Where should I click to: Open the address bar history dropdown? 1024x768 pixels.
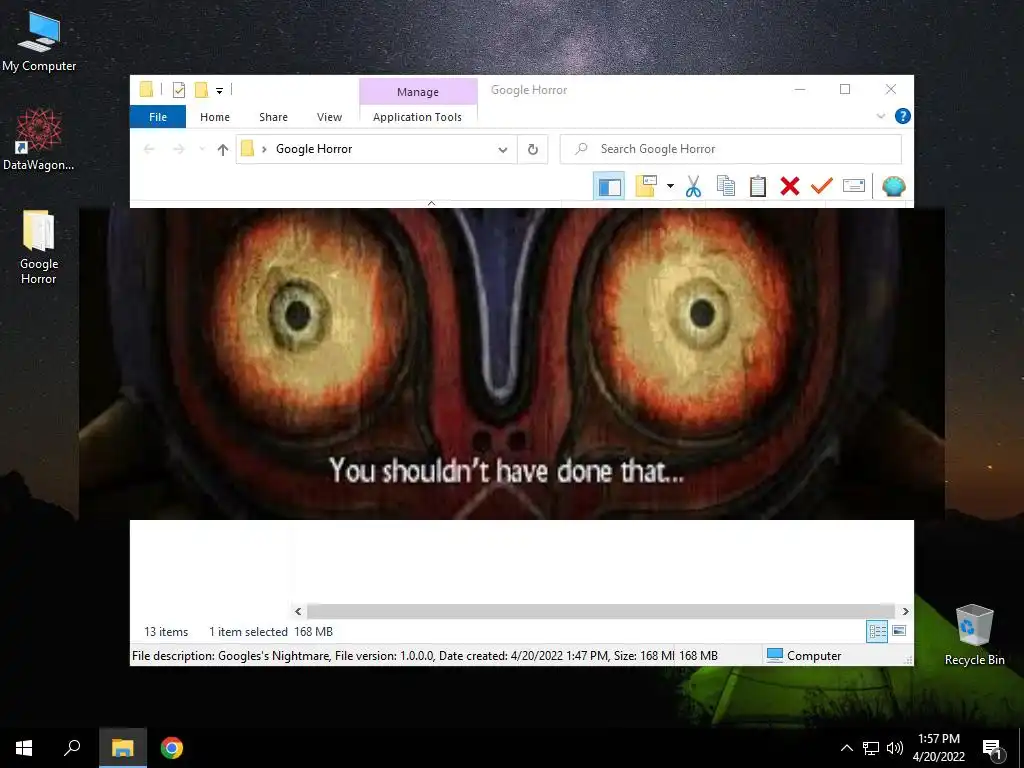coord(502,150)
